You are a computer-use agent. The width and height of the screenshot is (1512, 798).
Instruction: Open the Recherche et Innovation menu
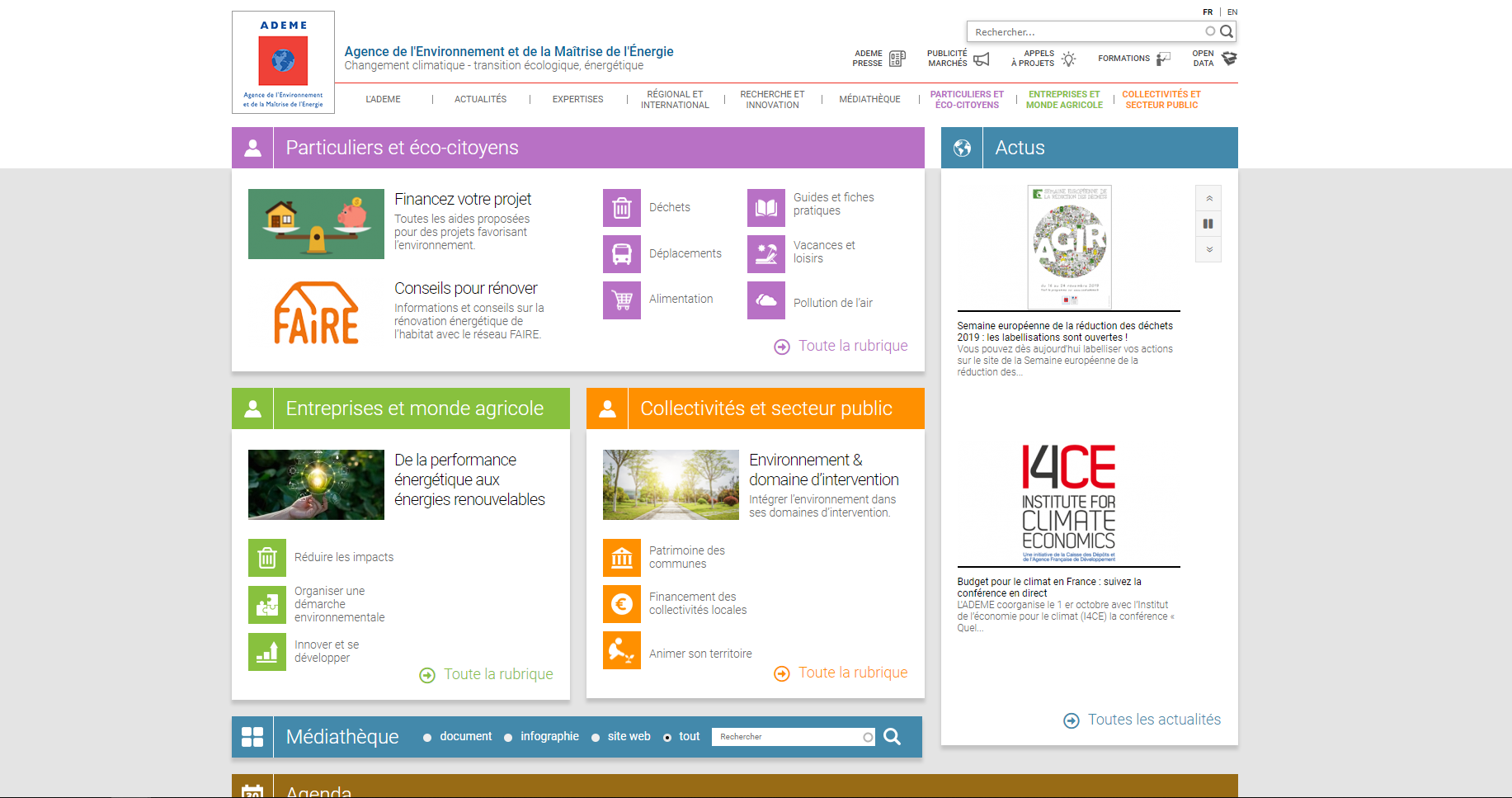click(772, 100)
